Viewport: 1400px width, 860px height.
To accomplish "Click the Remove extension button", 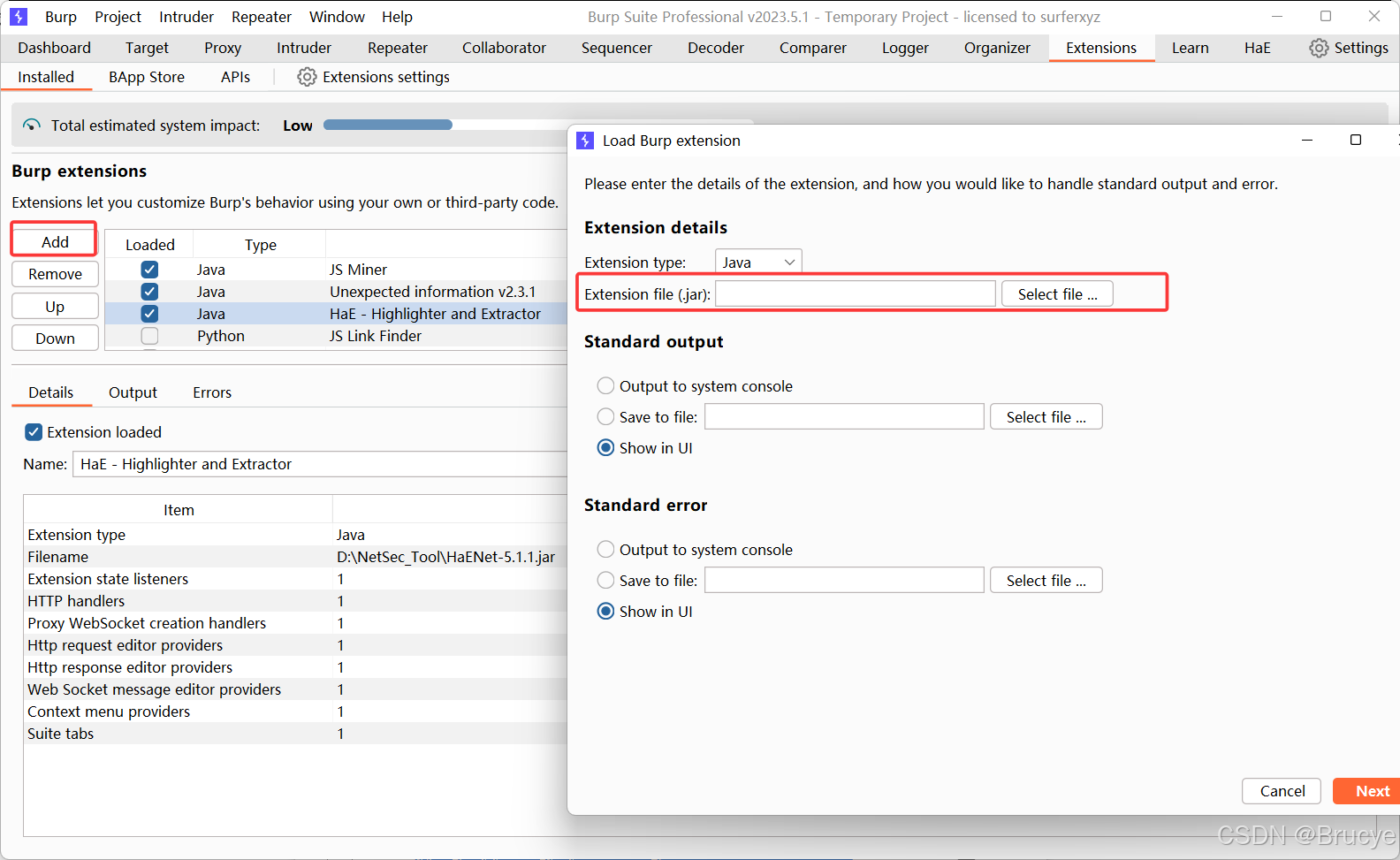I will (55, 274).
